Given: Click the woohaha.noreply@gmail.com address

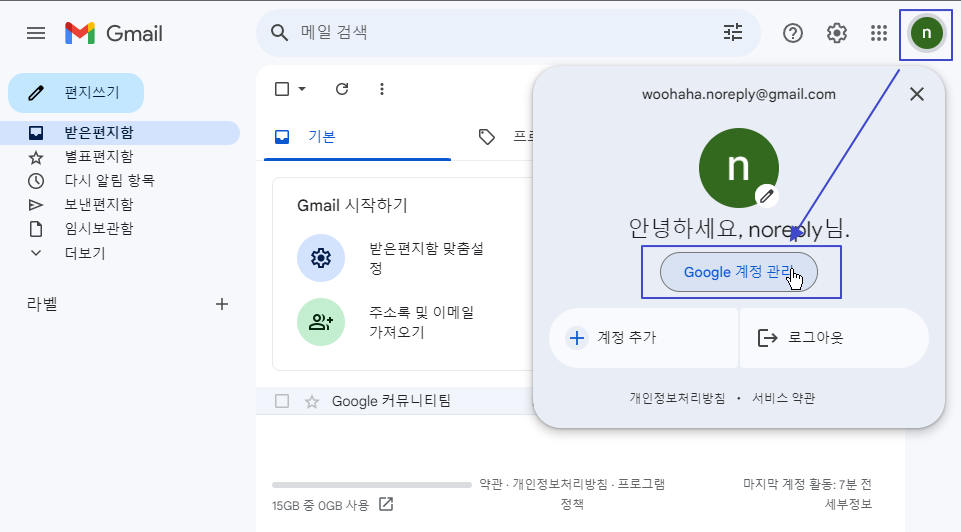Looking at the screenshot, I should [739, 94].
